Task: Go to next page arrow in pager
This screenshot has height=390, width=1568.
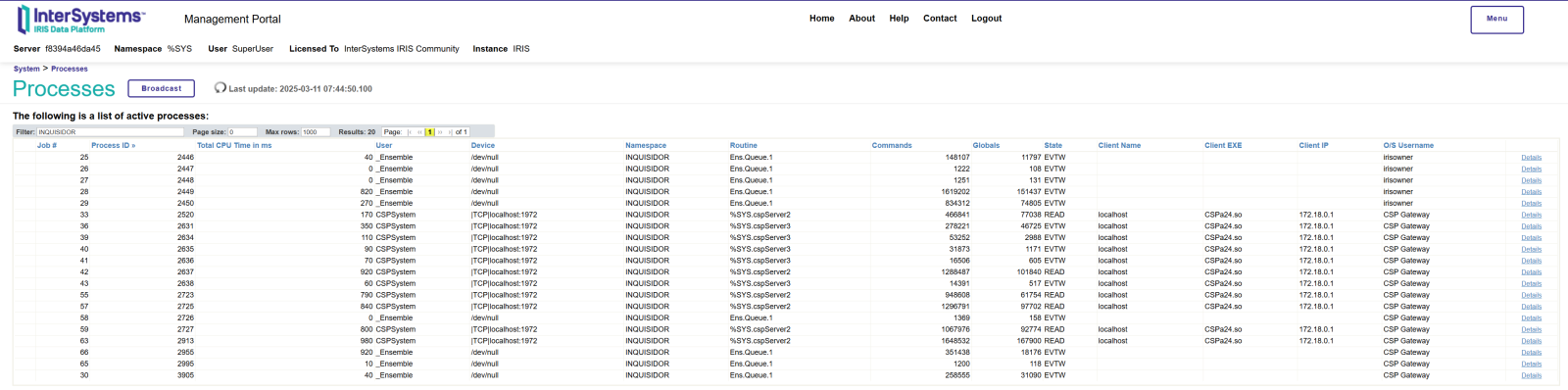Action: (x=440, y=131)
